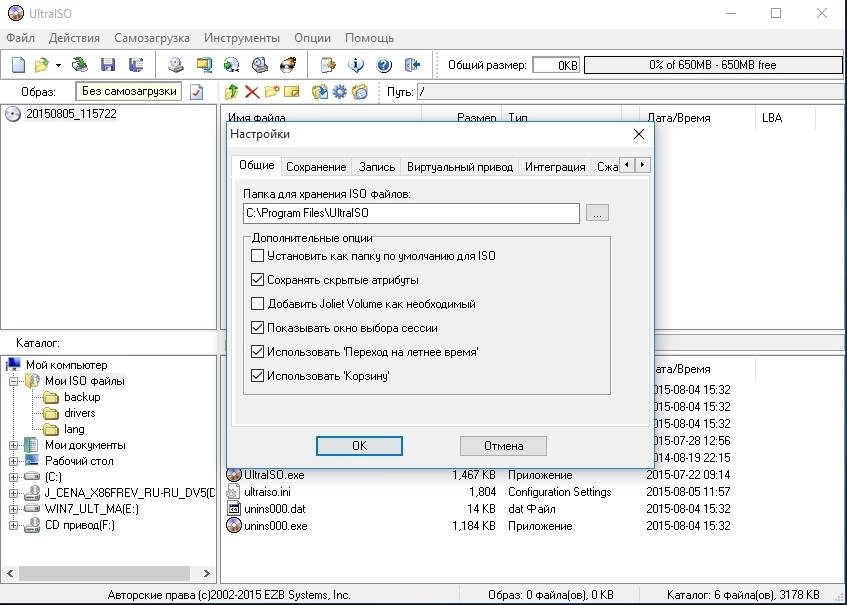Expand the 'Мои документы' tree node

(x=14, y=446)
